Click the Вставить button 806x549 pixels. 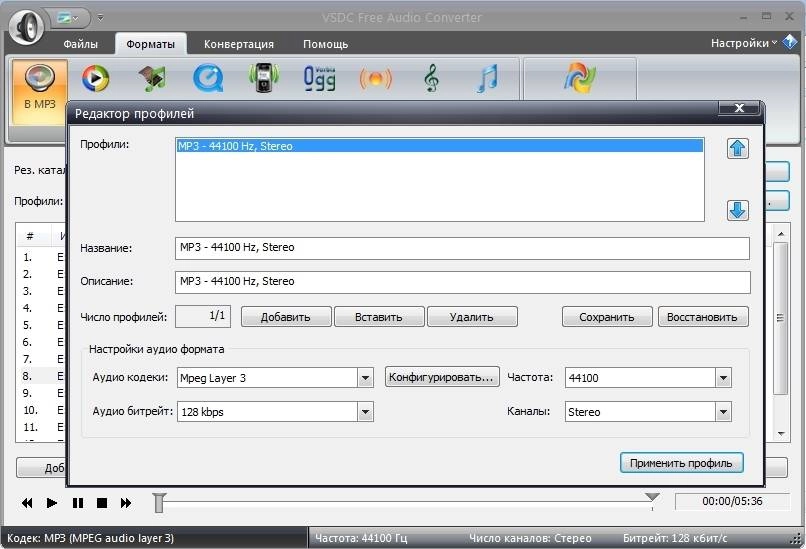tap(379, 317)
